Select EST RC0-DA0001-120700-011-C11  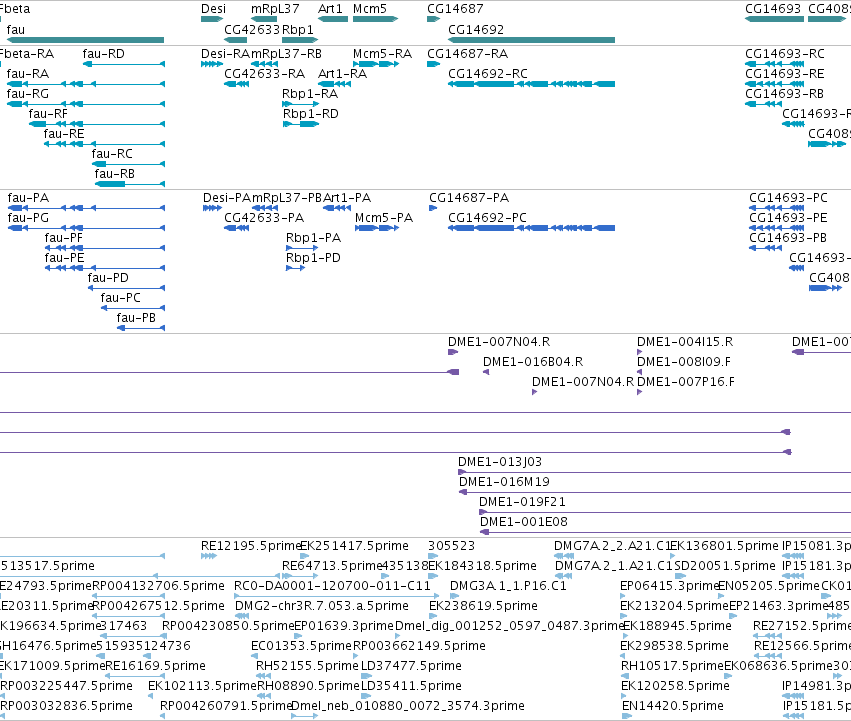point(332,586)
